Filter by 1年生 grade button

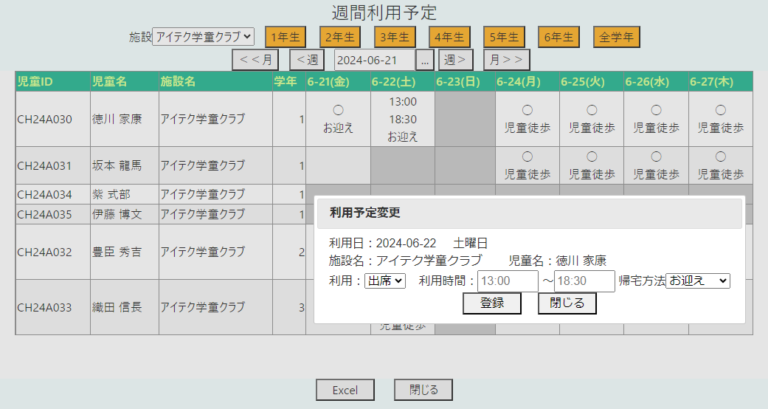[287, 38]
